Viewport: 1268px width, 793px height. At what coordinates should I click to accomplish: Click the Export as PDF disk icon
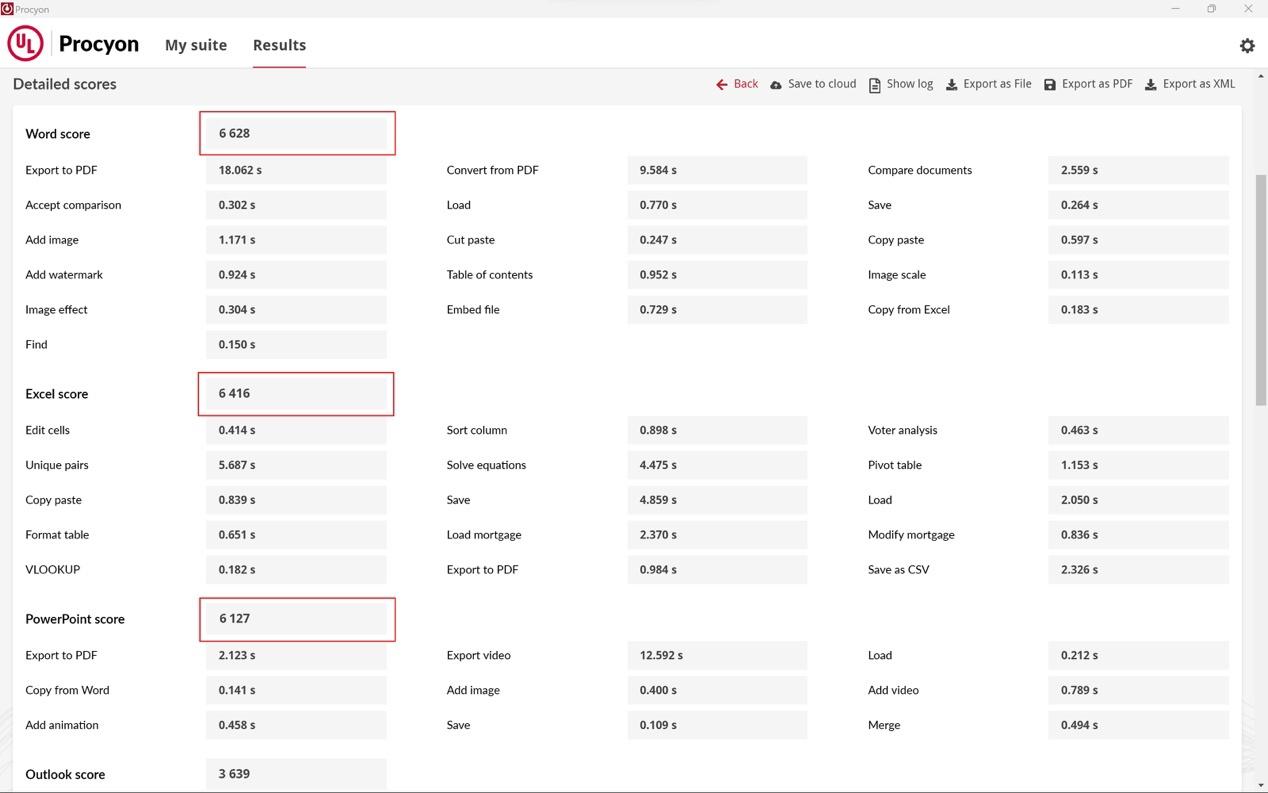1050,85
